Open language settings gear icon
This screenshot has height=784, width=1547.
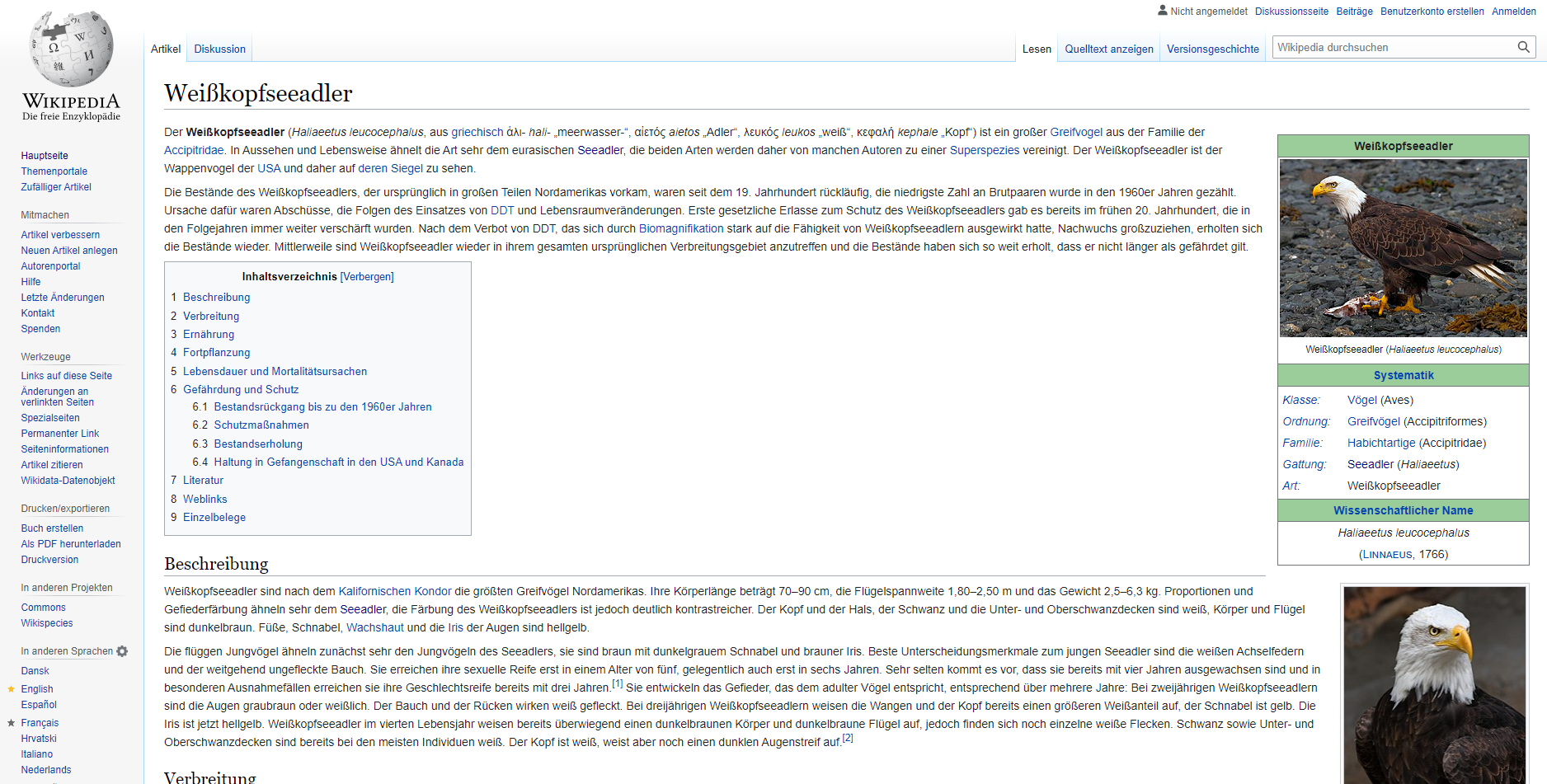point(122,651)
